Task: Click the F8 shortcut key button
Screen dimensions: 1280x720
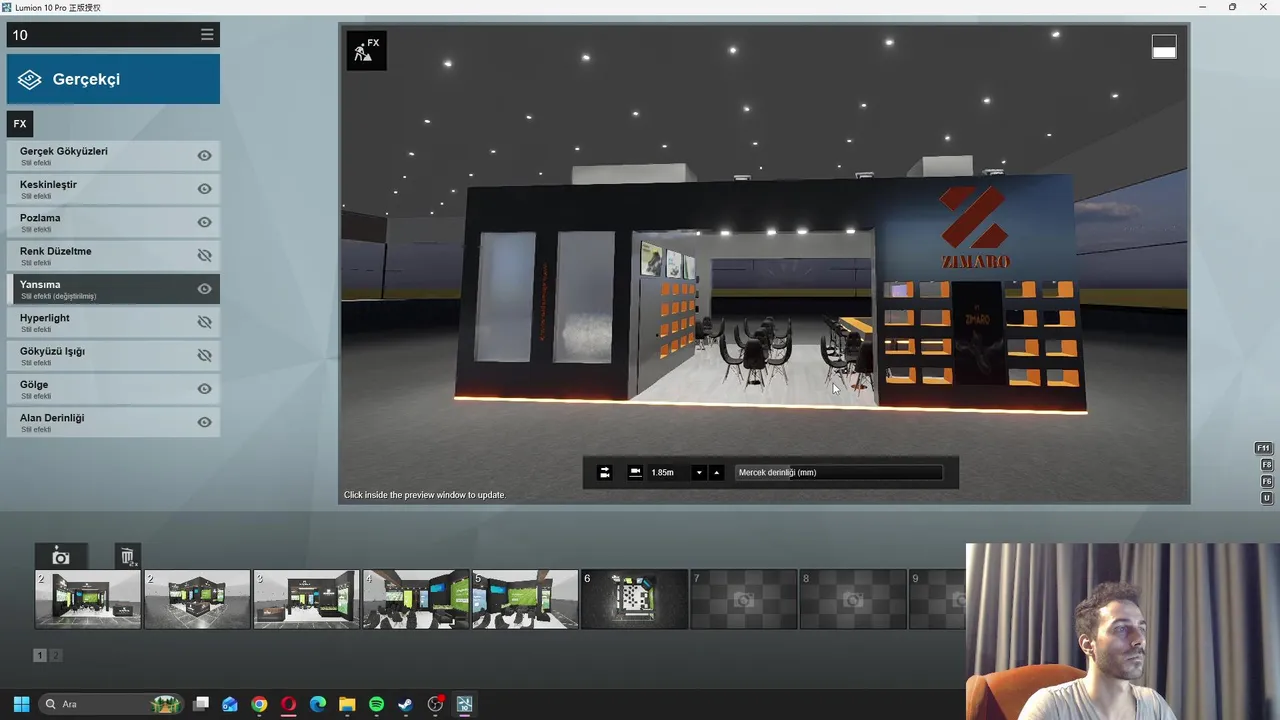Action: [x=1267, y=465]
